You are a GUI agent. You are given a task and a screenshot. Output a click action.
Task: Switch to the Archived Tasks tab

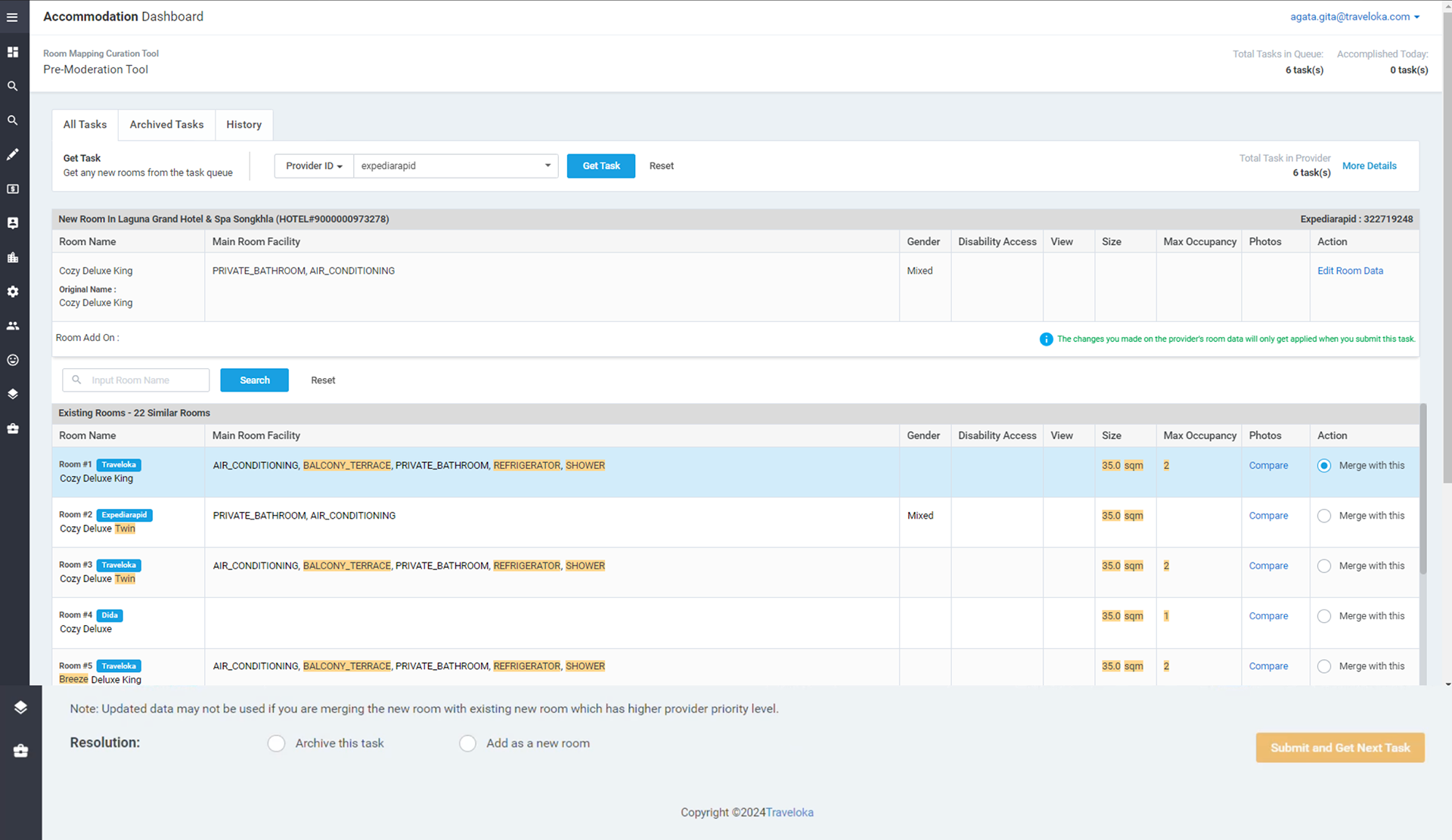coord(166,125)
